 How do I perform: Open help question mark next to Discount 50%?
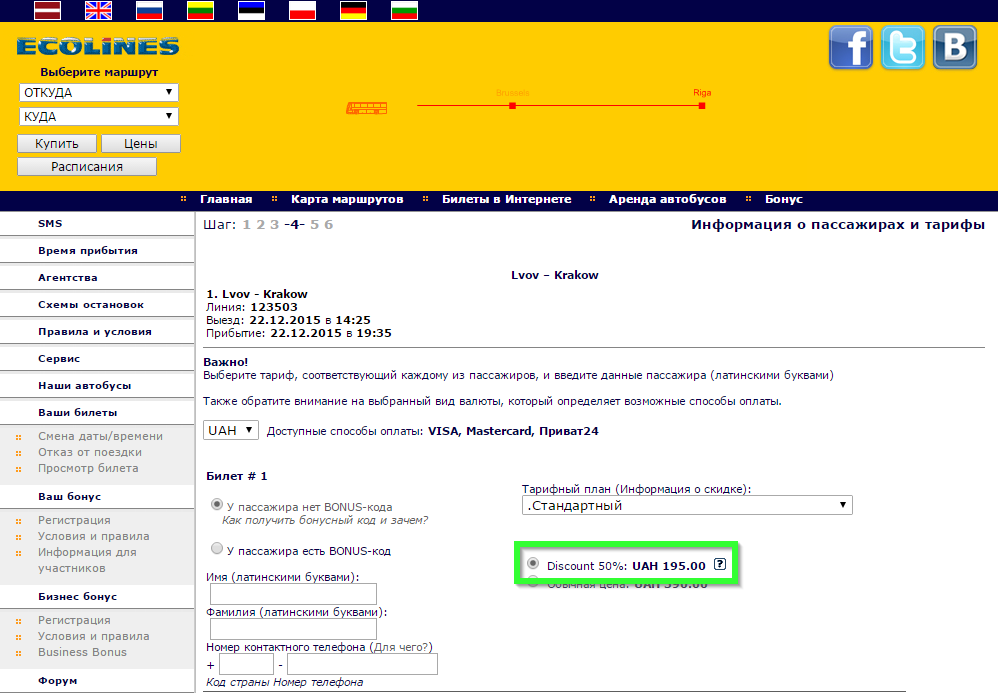[720, 564]
